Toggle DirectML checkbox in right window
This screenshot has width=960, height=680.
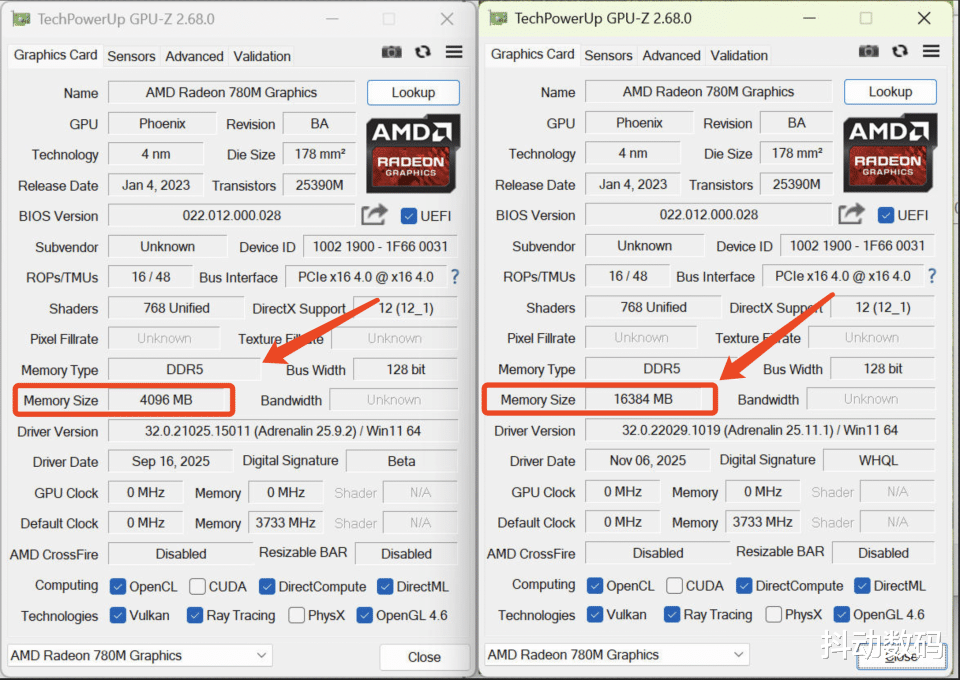[862, 586]
